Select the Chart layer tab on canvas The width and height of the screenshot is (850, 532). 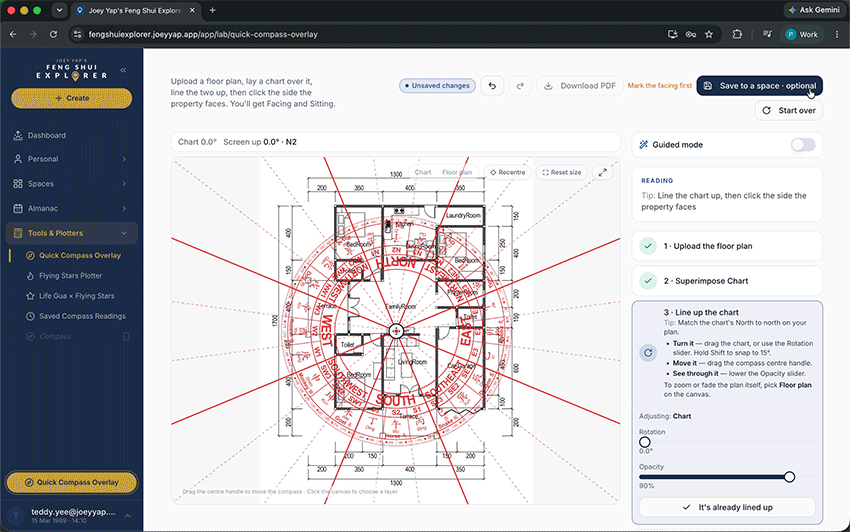point(423,172)
